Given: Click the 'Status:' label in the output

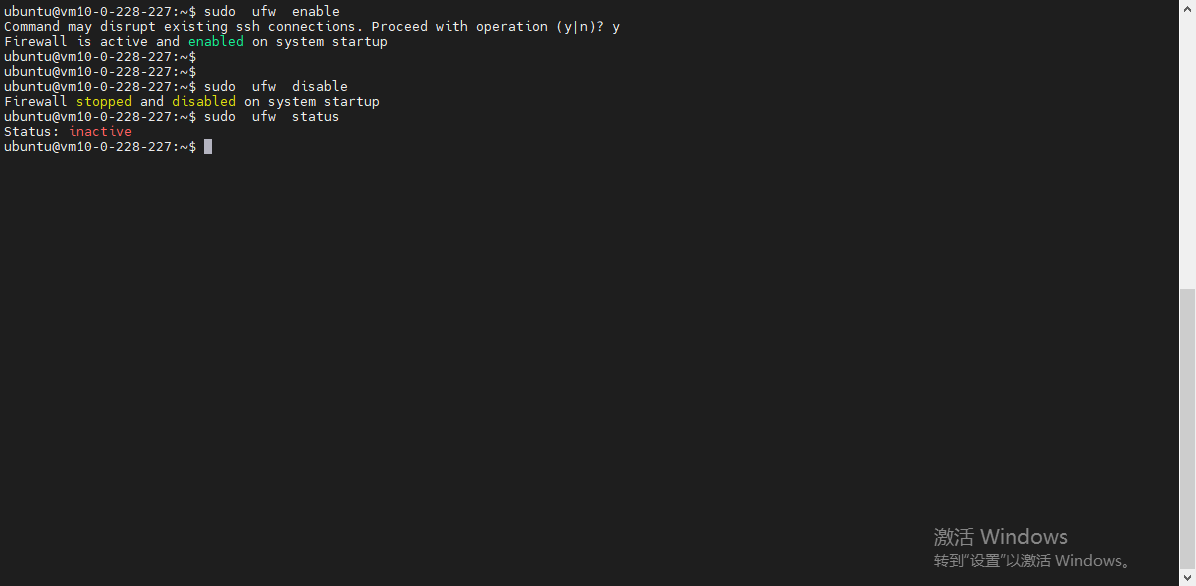Looking at the screenshot, I should pos(32,132).
